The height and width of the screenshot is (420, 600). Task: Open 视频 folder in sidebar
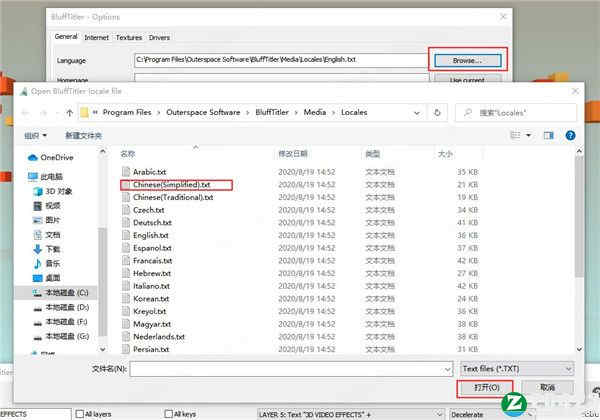47,205
